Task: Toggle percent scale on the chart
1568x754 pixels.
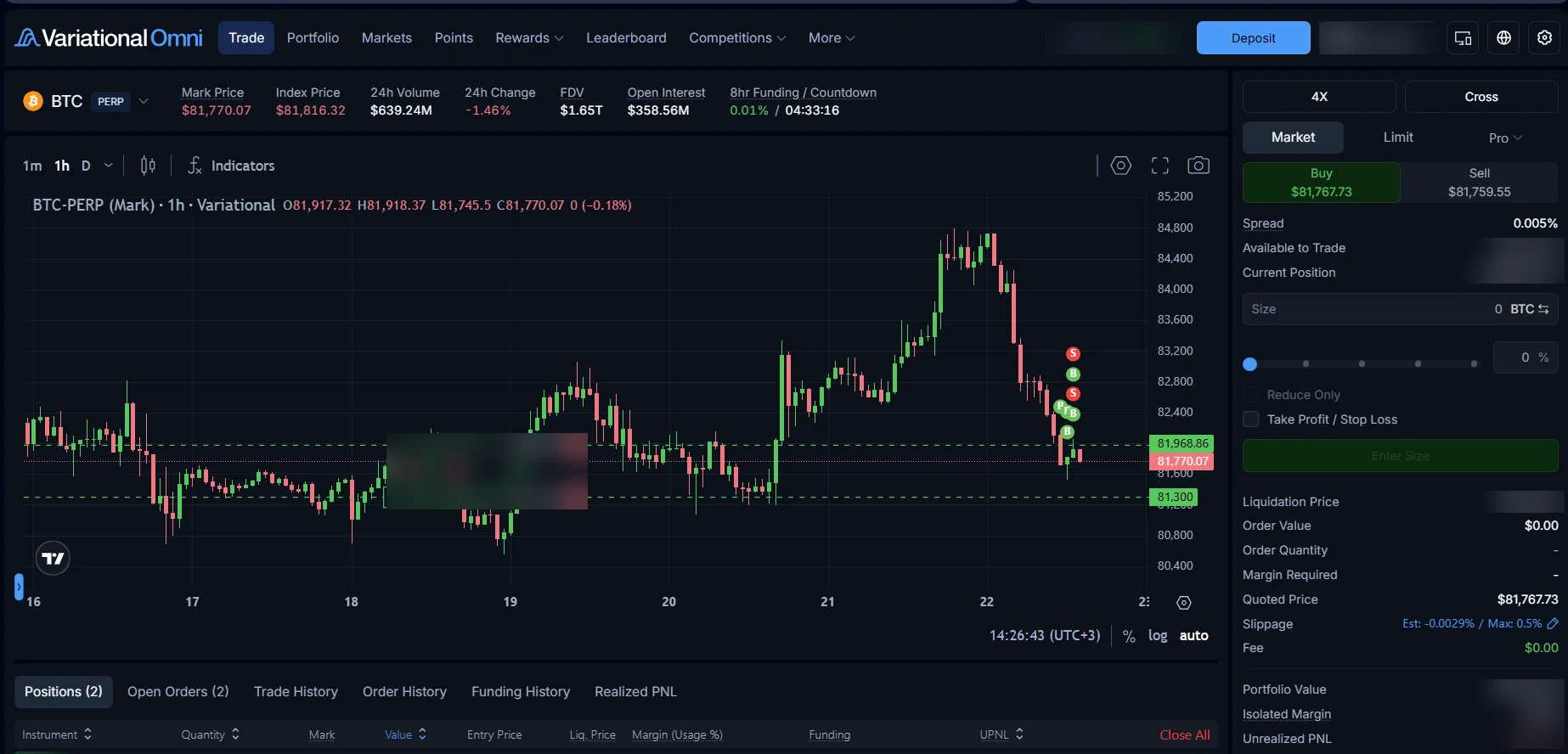Action: pyautogui.click(x=1129, y=636)
